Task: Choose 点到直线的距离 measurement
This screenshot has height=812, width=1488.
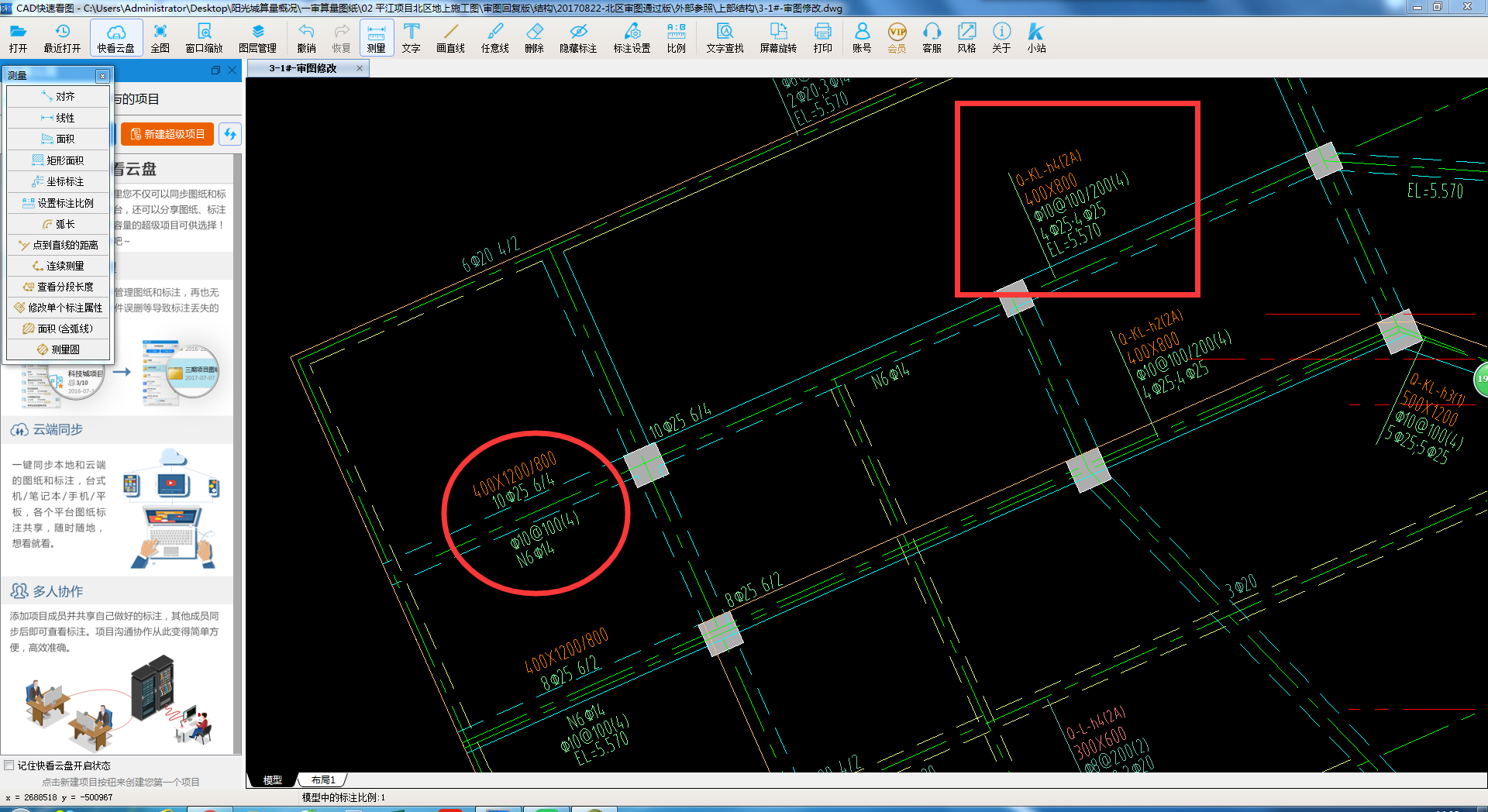Action: tap(59, 245)
